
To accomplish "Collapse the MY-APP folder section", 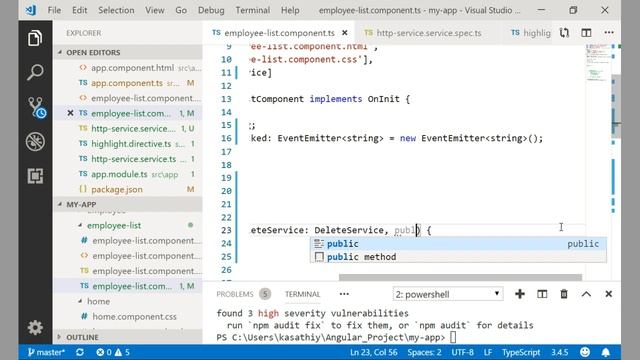I will click(x=128, y=204).
